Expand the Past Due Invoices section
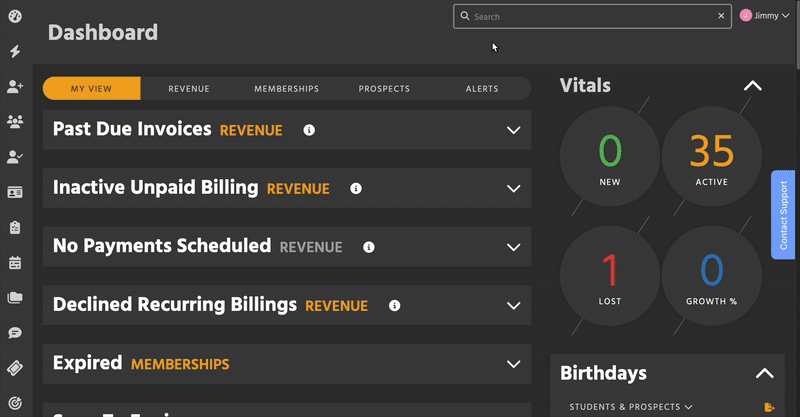Image resolution: width=800 pixels, height=417 pixels. 513,130
